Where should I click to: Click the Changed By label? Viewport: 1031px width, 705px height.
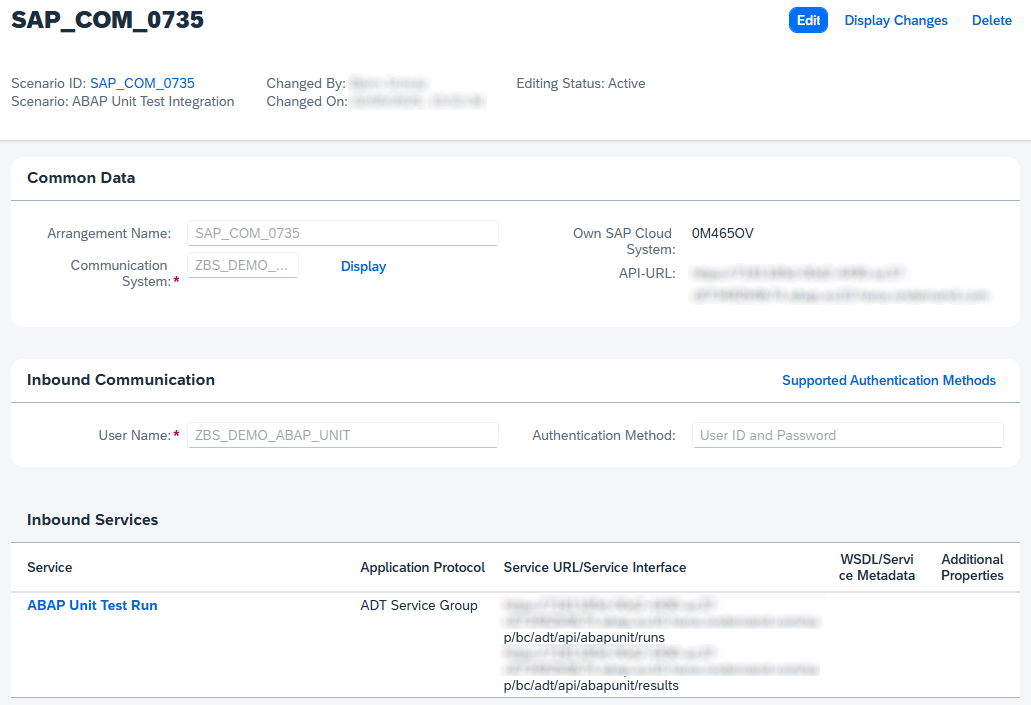[x=306, y=84]
